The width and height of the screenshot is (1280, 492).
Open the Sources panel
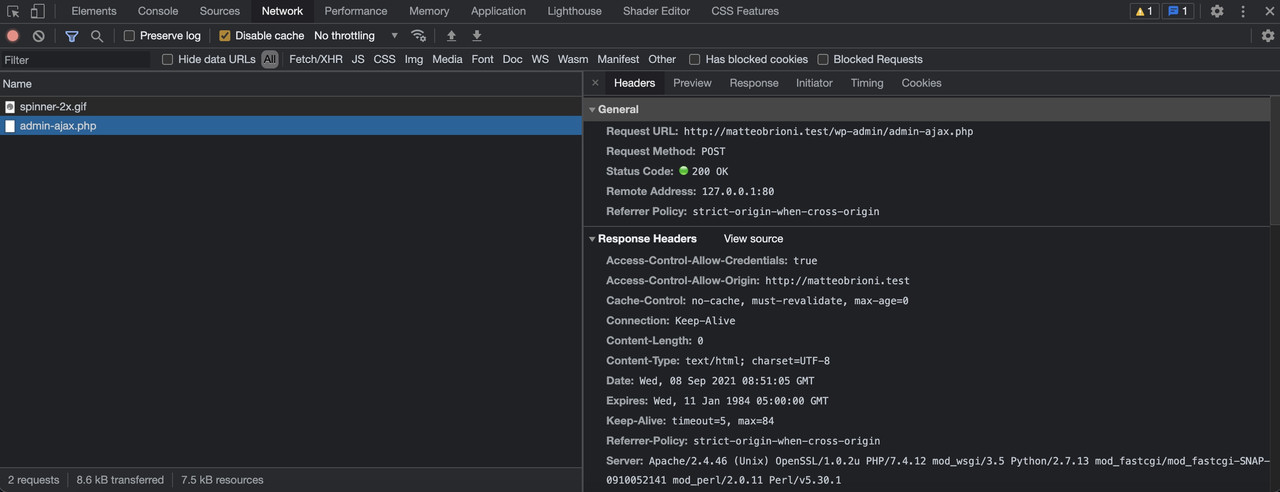coord(220,11)
